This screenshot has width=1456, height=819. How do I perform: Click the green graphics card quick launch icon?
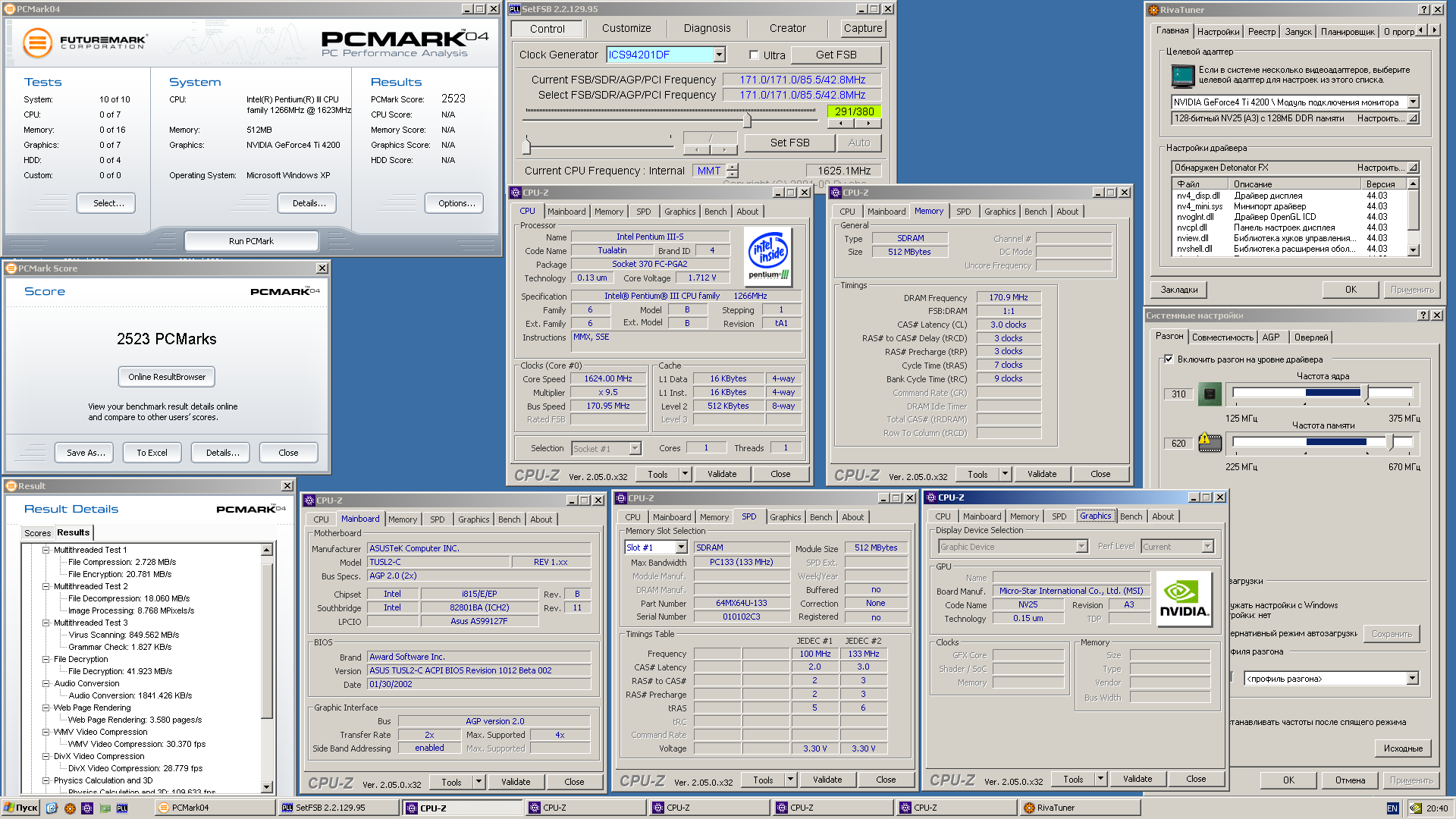105,808
